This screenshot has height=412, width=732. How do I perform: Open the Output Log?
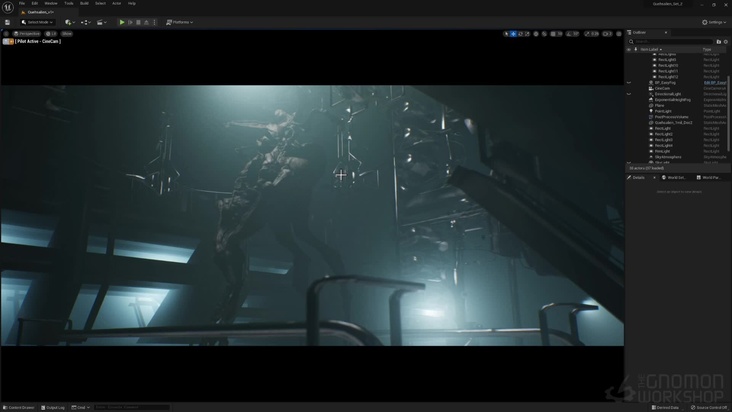(53, 407)
